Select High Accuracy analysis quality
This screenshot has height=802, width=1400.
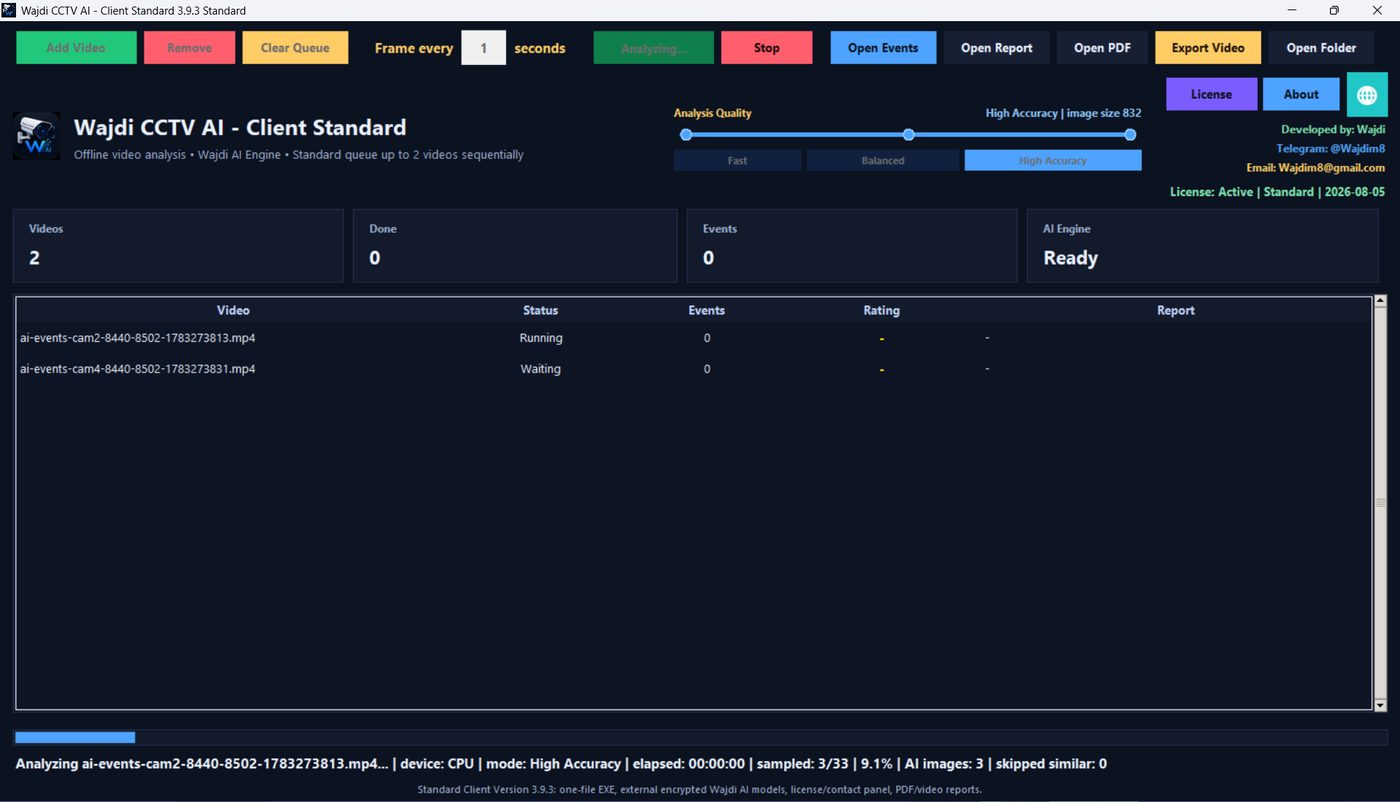1052,160
